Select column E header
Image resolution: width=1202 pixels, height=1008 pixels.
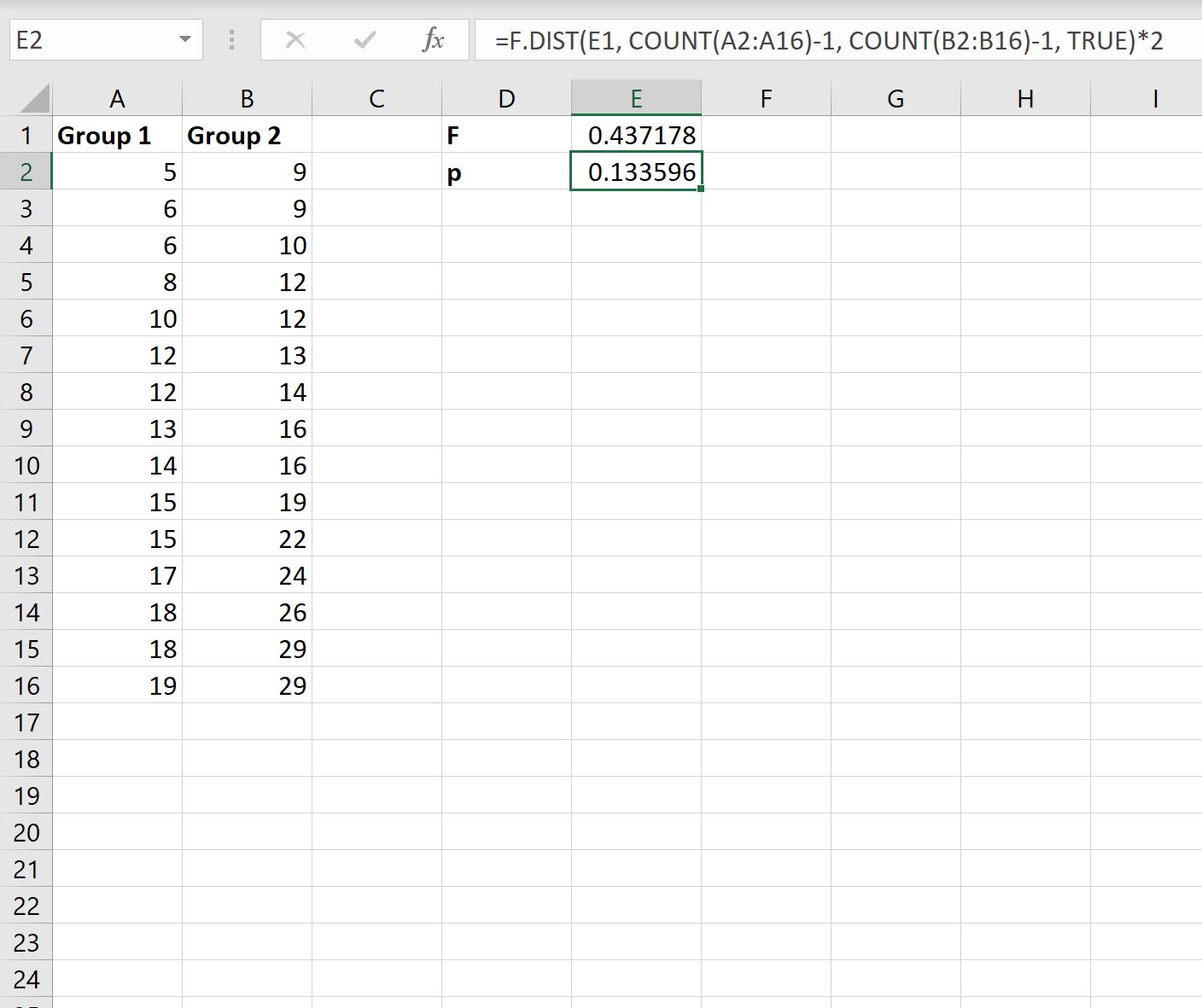(636, 96)
